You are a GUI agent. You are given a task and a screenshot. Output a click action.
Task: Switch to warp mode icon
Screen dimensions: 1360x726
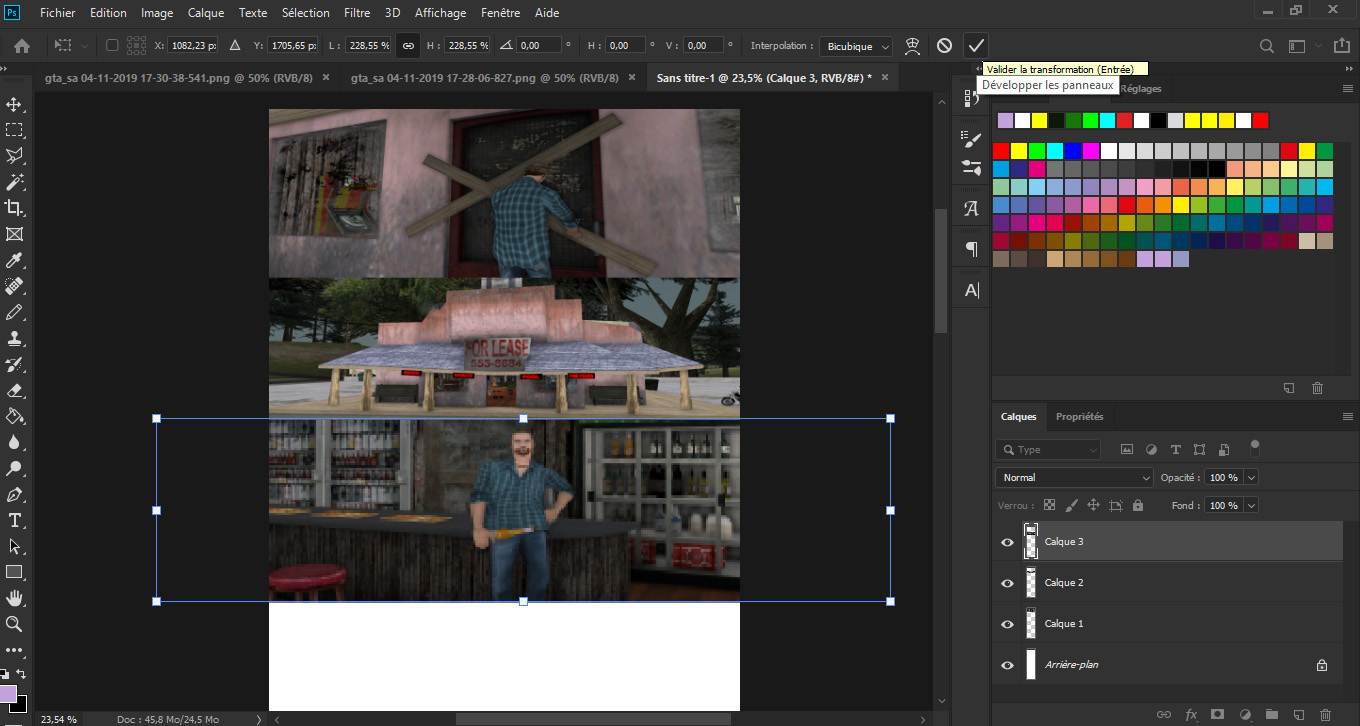[912, 45]
